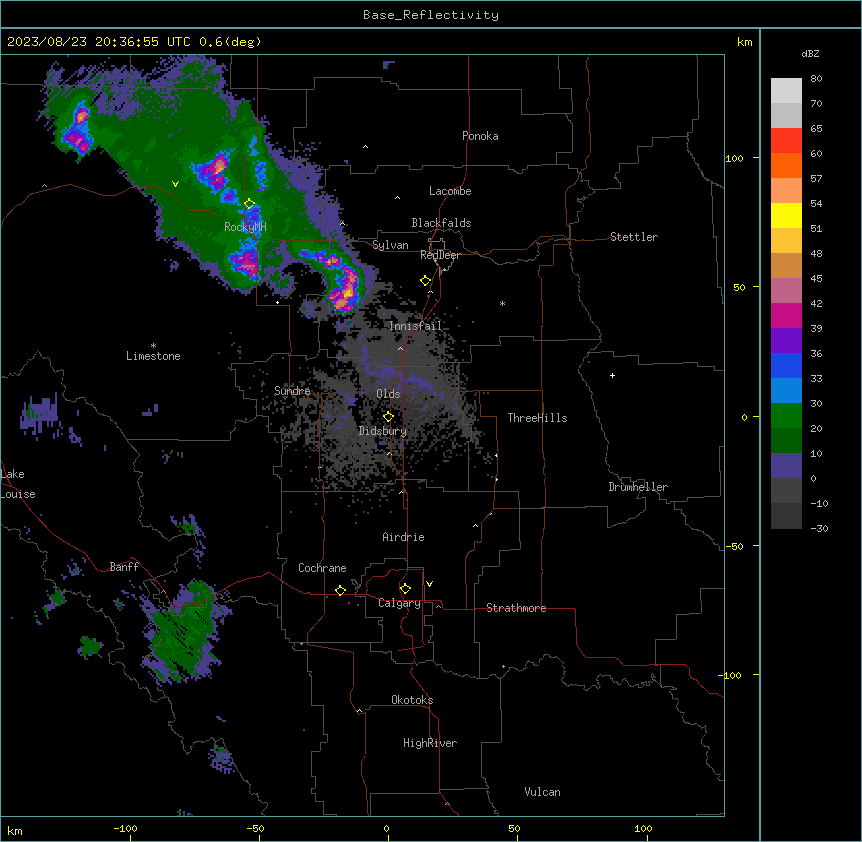This screenshot has width=862, height=842.
Task: Click the Sundre label
Action: [292, 391]
